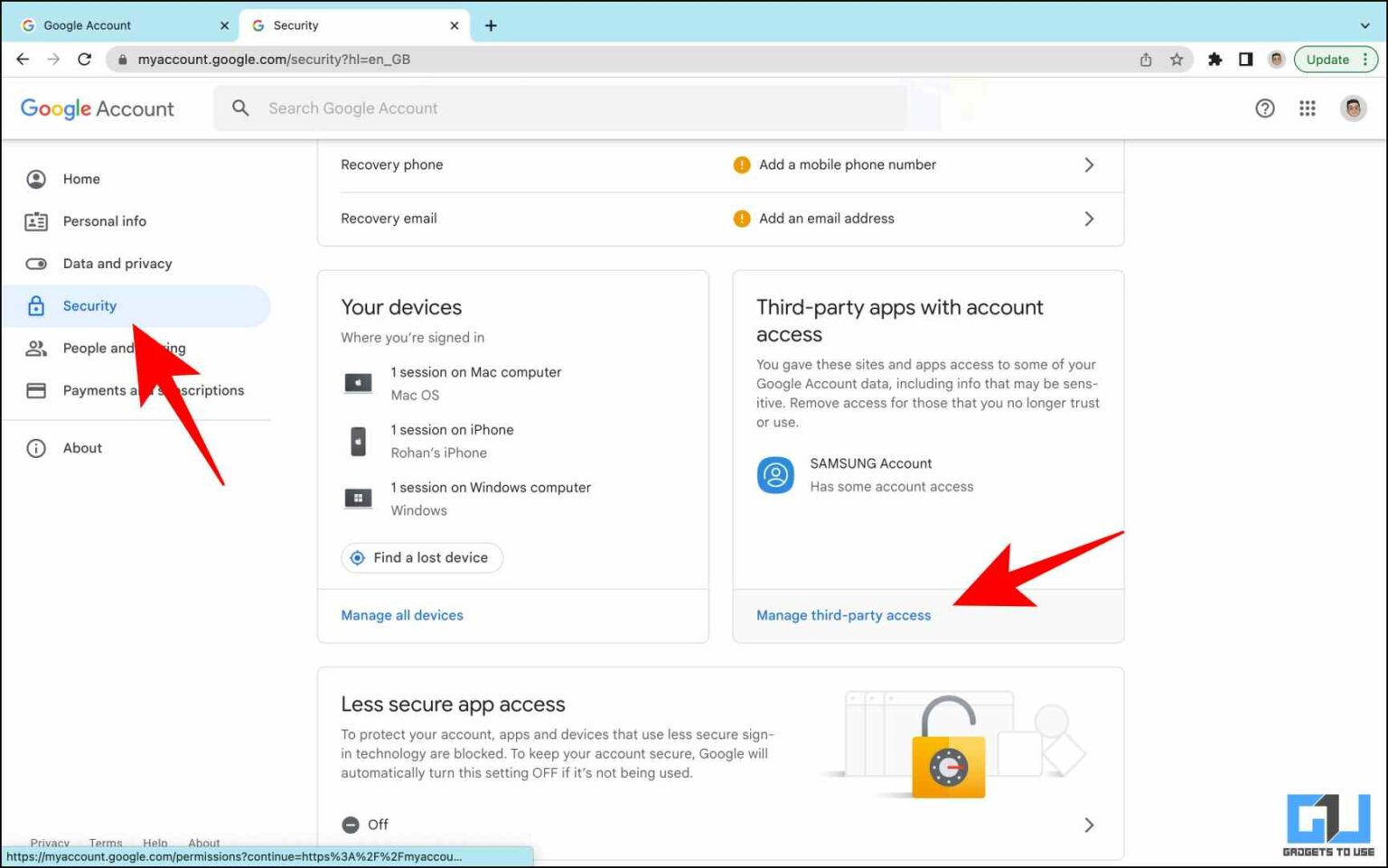1388x868 pixels.
Task: Click the Manage all devices link
Action: [x=402, y=615]
